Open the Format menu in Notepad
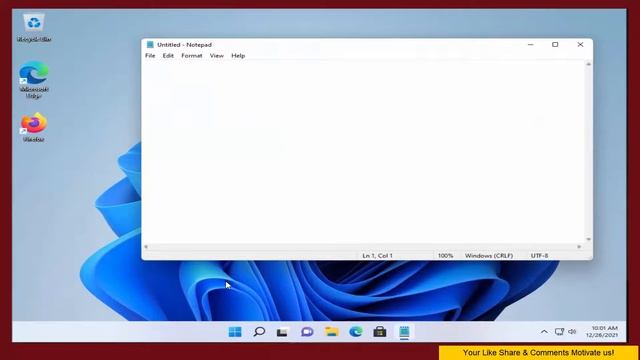This screenshot has width=640, height=360. pyautogui.click(x=192, y=56)
